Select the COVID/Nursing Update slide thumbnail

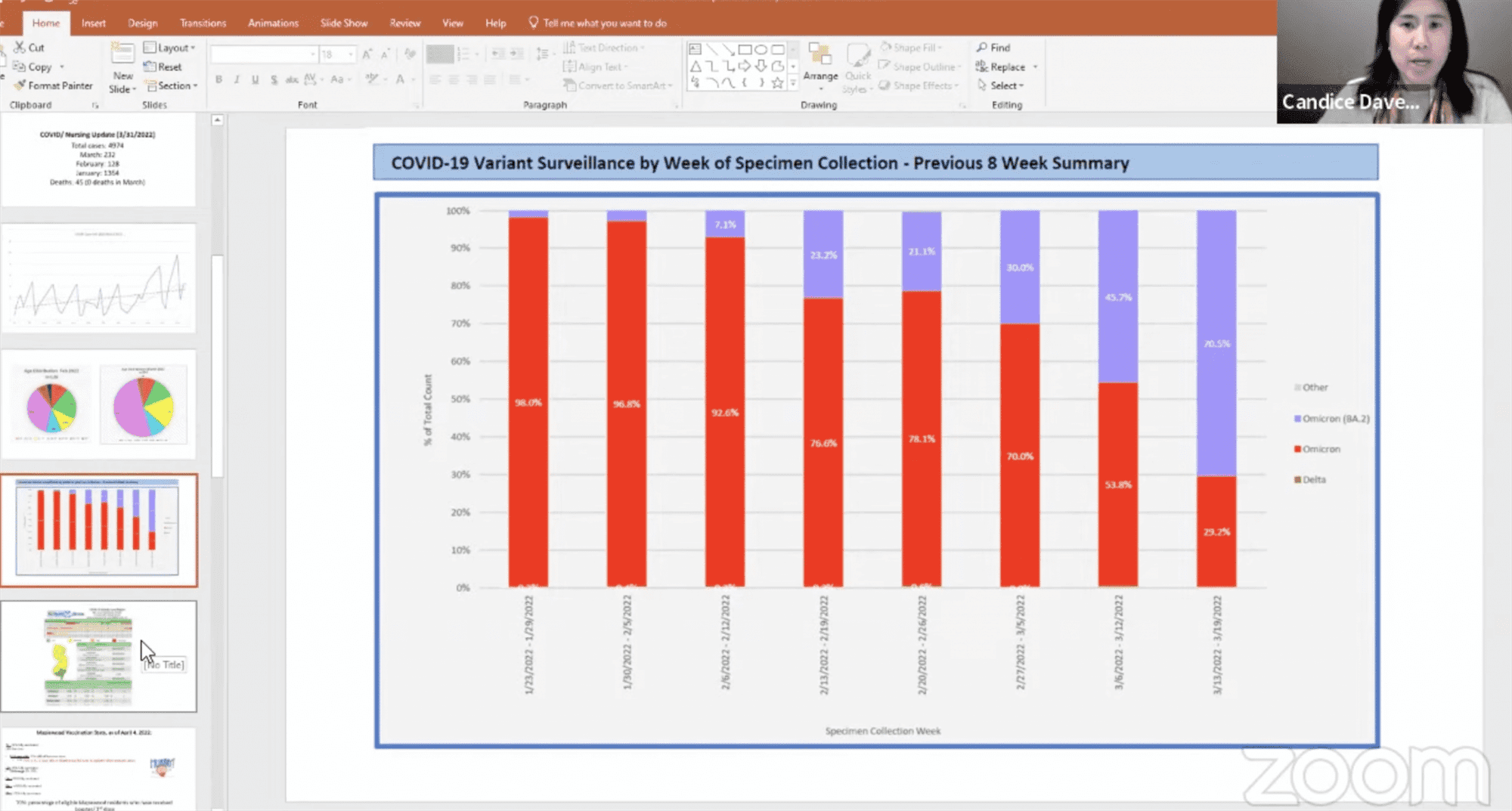pos(98,159)
